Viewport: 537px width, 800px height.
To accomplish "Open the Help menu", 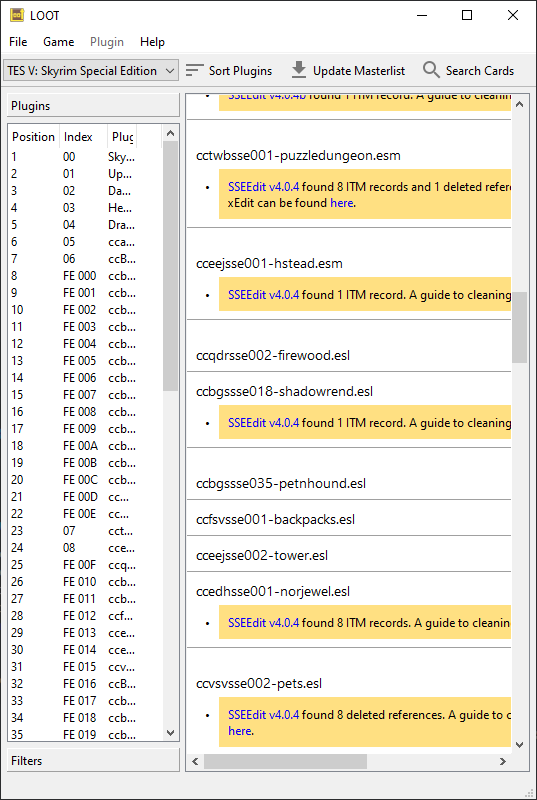I will pos(152,42).
